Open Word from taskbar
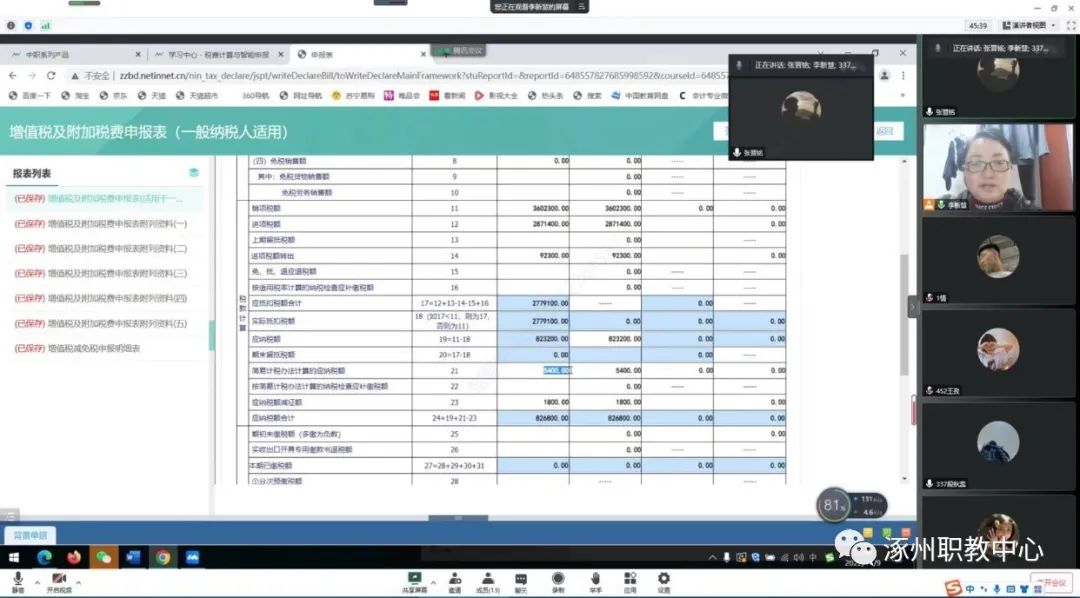The width and height of the screenshot is (1080, 598). 133,557
